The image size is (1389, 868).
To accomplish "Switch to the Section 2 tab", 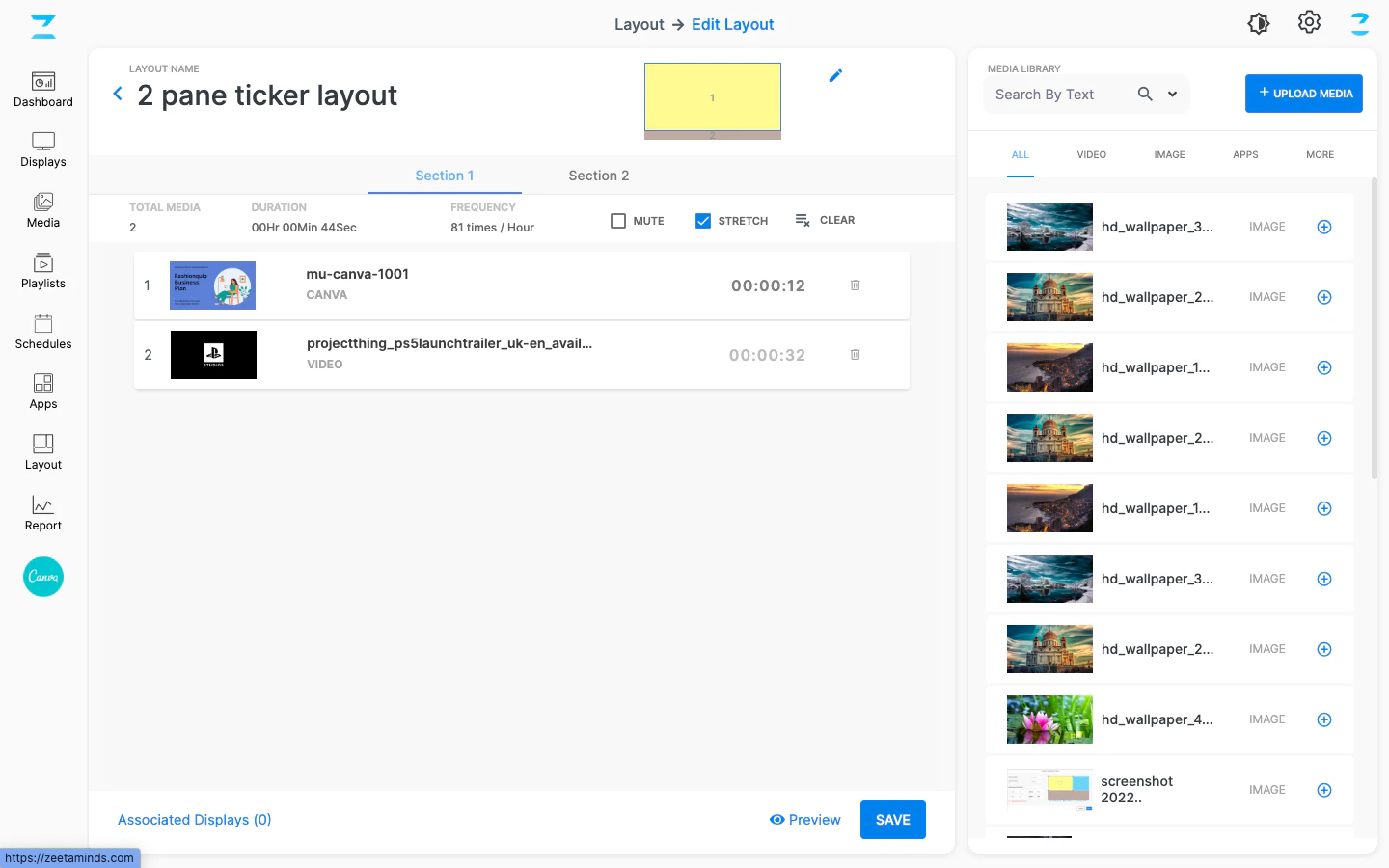I will tap(598, 176).
